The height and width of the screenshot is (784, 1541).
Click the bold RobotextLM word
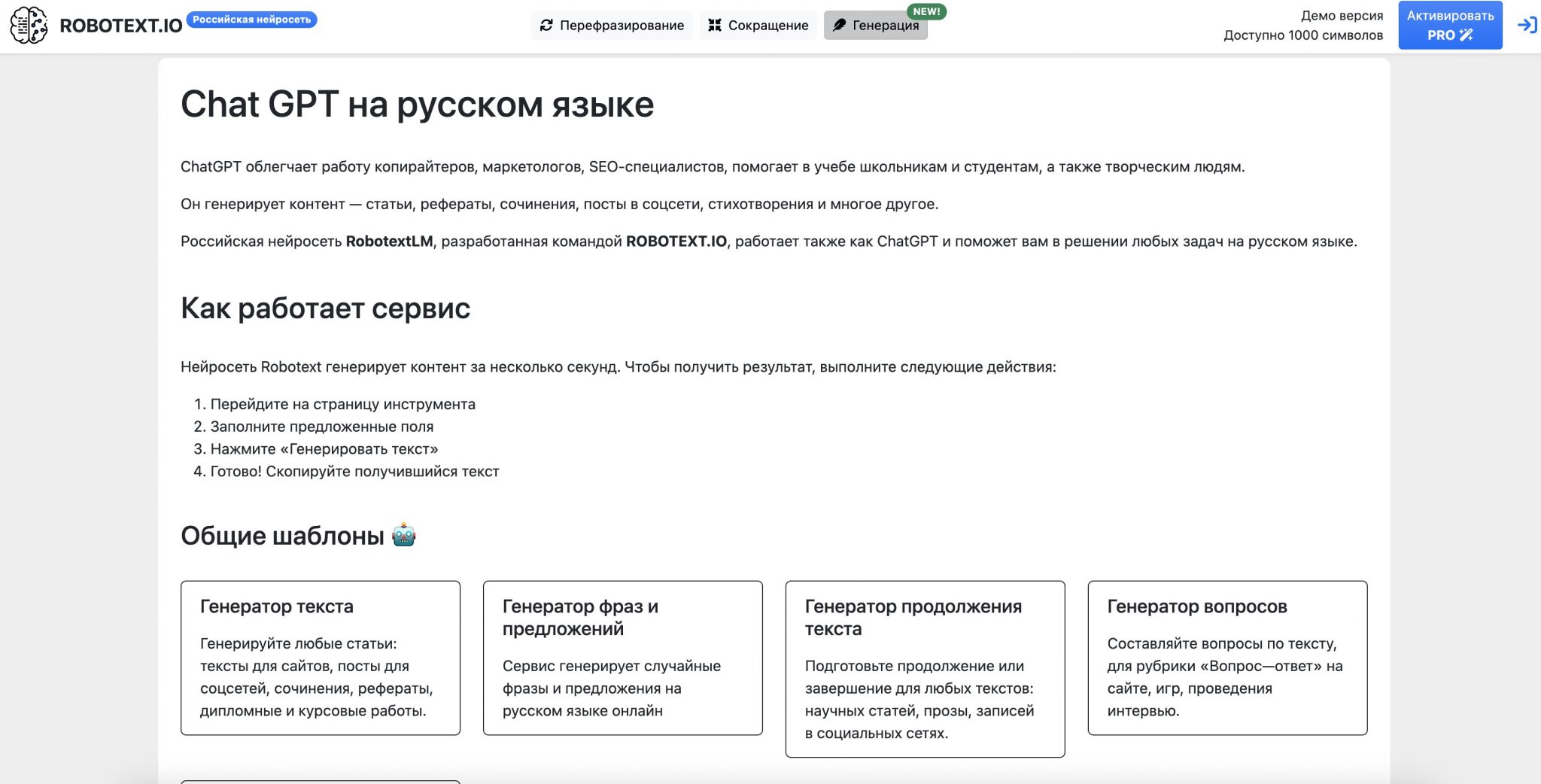389,242
